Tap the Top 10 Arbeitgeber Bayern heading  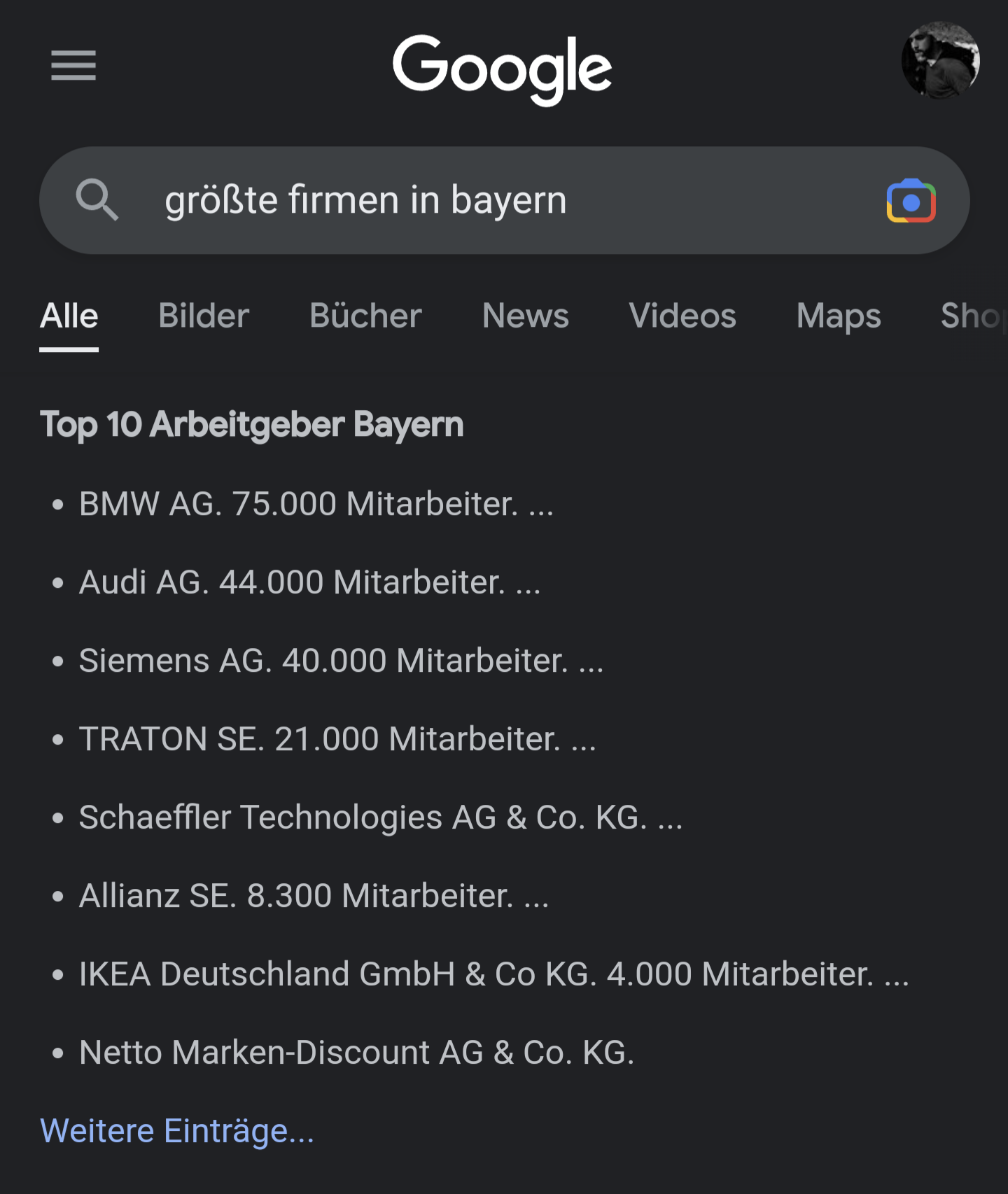point(252,425)
